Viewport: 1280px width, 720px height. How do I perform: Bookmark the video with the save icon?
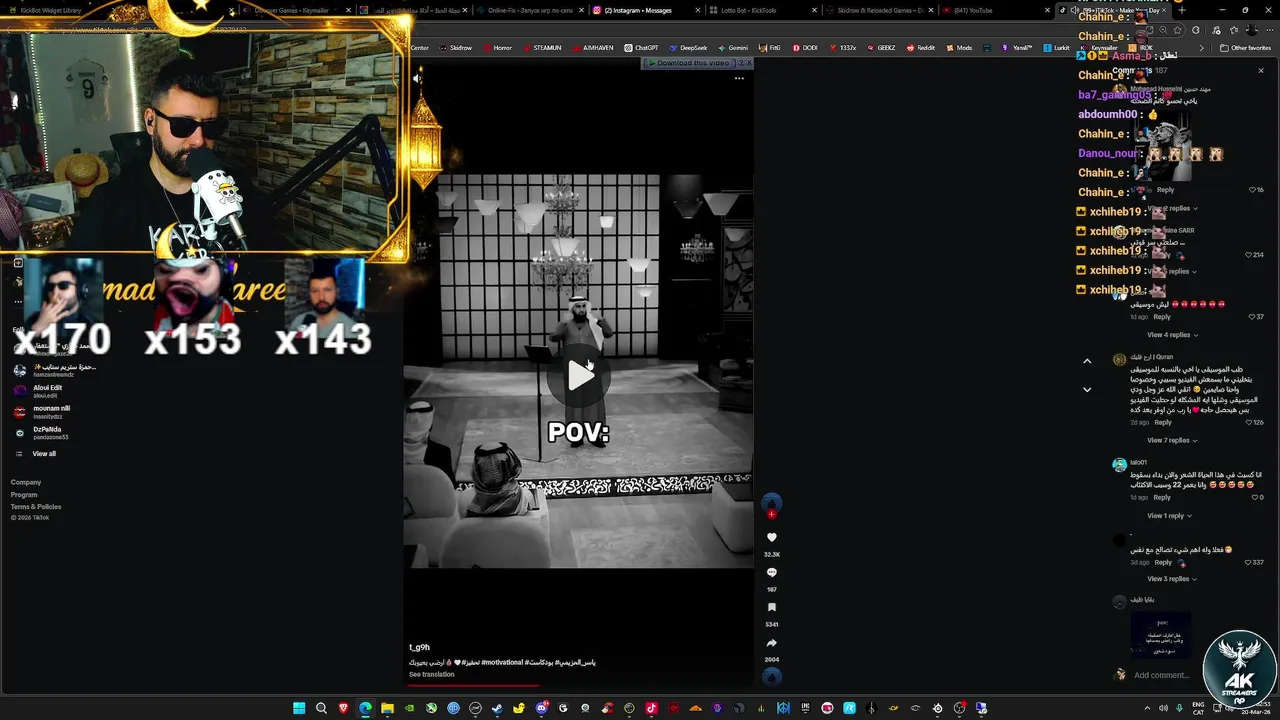tap(771, 608)
